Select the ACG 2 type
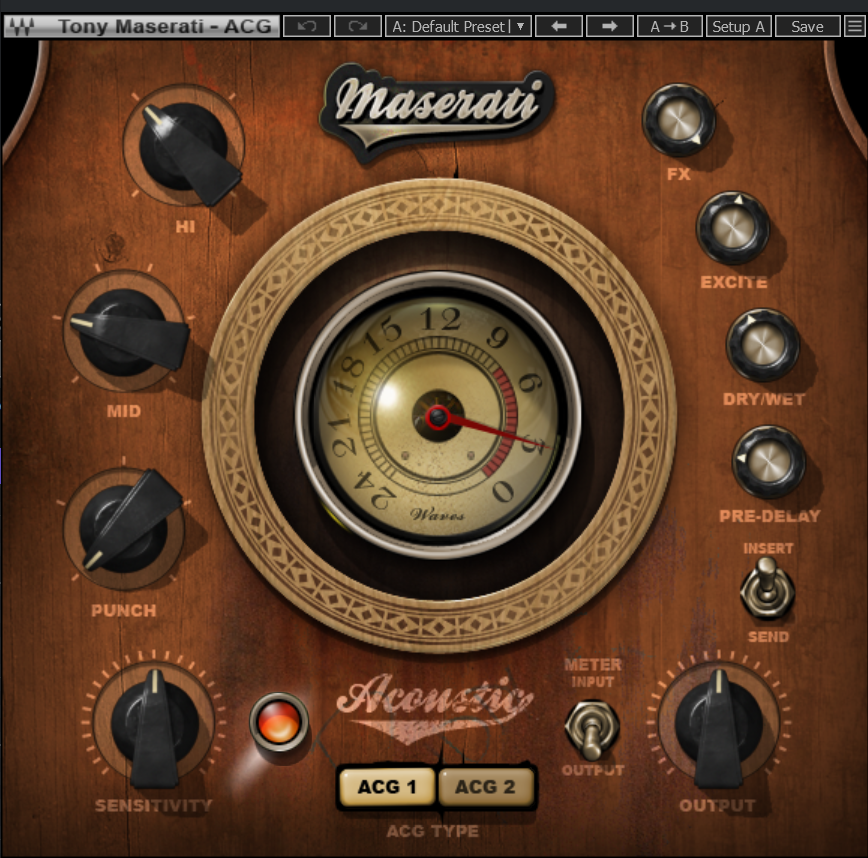868x858 pixels. click(485, 787)
